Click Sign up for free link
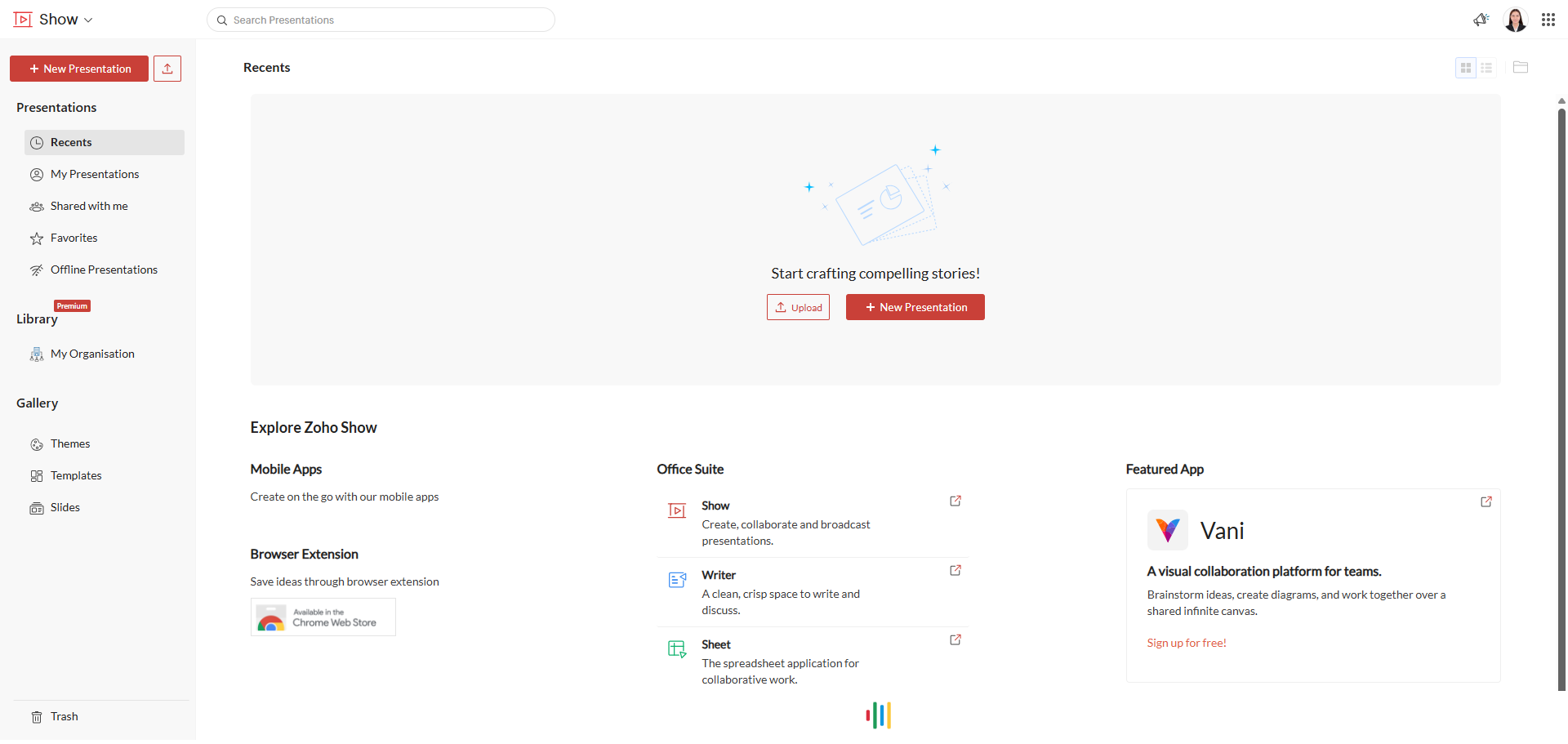Image resolution: width=1568 pixels, height=744 pixels. coord(1186,643)
